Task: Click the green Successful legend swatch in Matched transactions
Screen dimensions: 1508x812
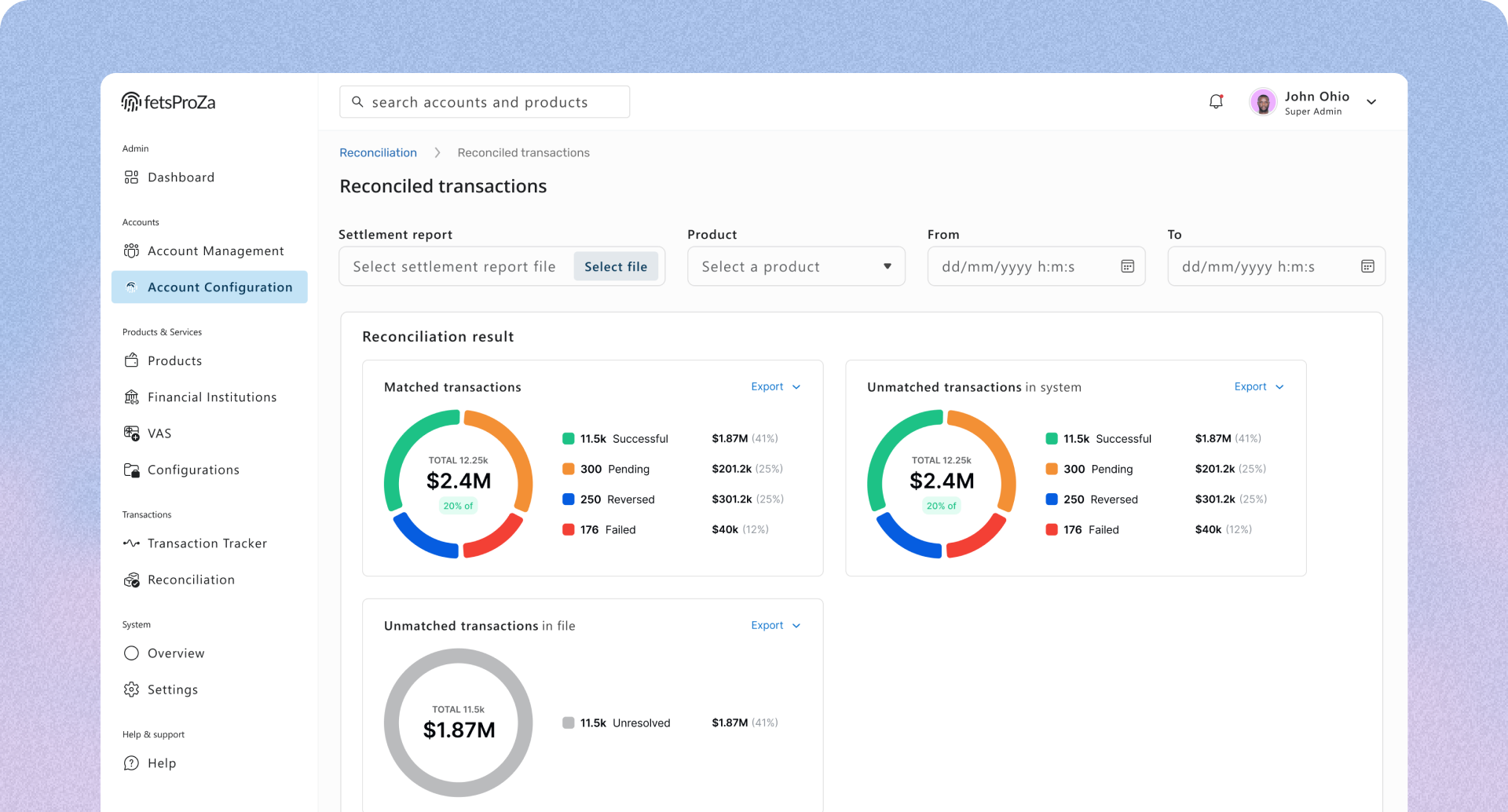Action: pyautogui.click(x=569, y=438)
